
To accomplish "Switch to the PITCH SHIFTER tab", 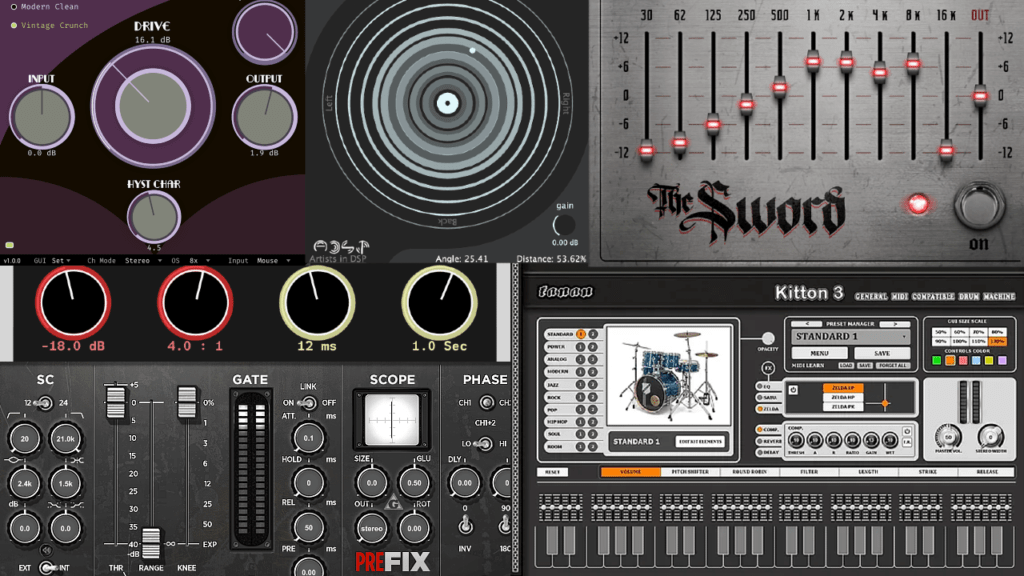I will 690,472.
